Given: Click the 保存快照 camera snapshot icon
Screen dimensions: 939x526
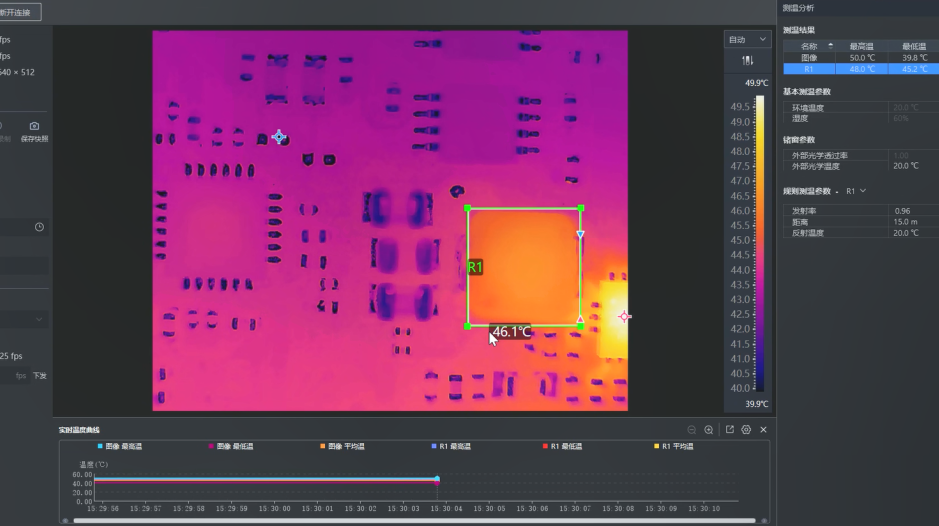Looking at the screenshot, I should [34, 126].
